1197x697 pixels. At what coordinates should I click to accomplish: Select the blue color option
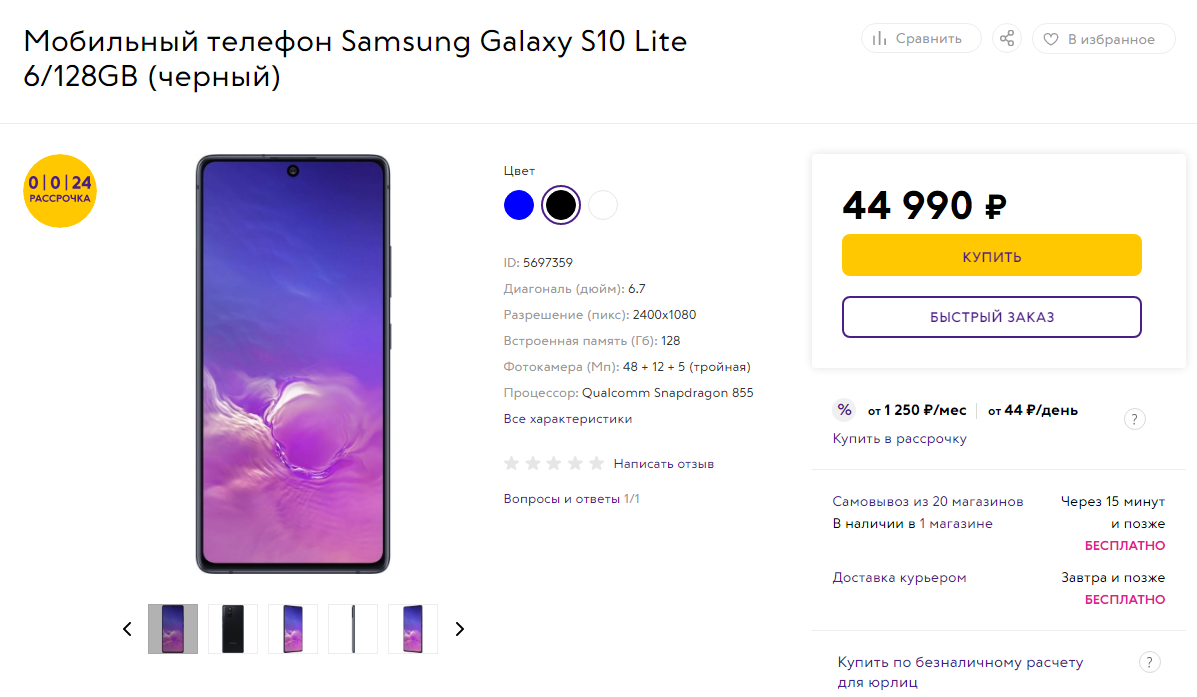519,205
